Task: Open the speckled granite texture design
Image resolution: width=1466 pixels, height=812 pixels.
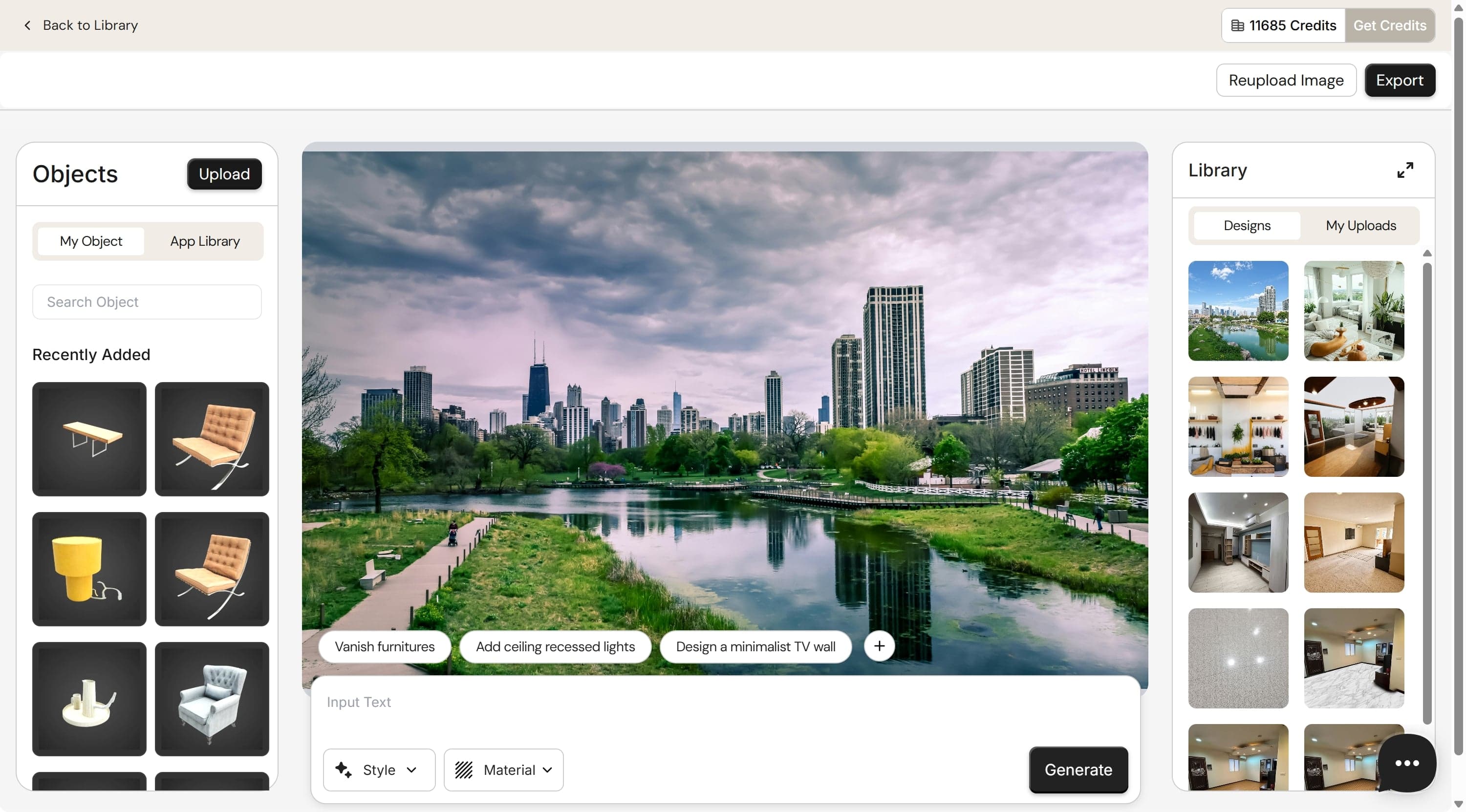Action: pyautogui.click(x=1238, y=658)
